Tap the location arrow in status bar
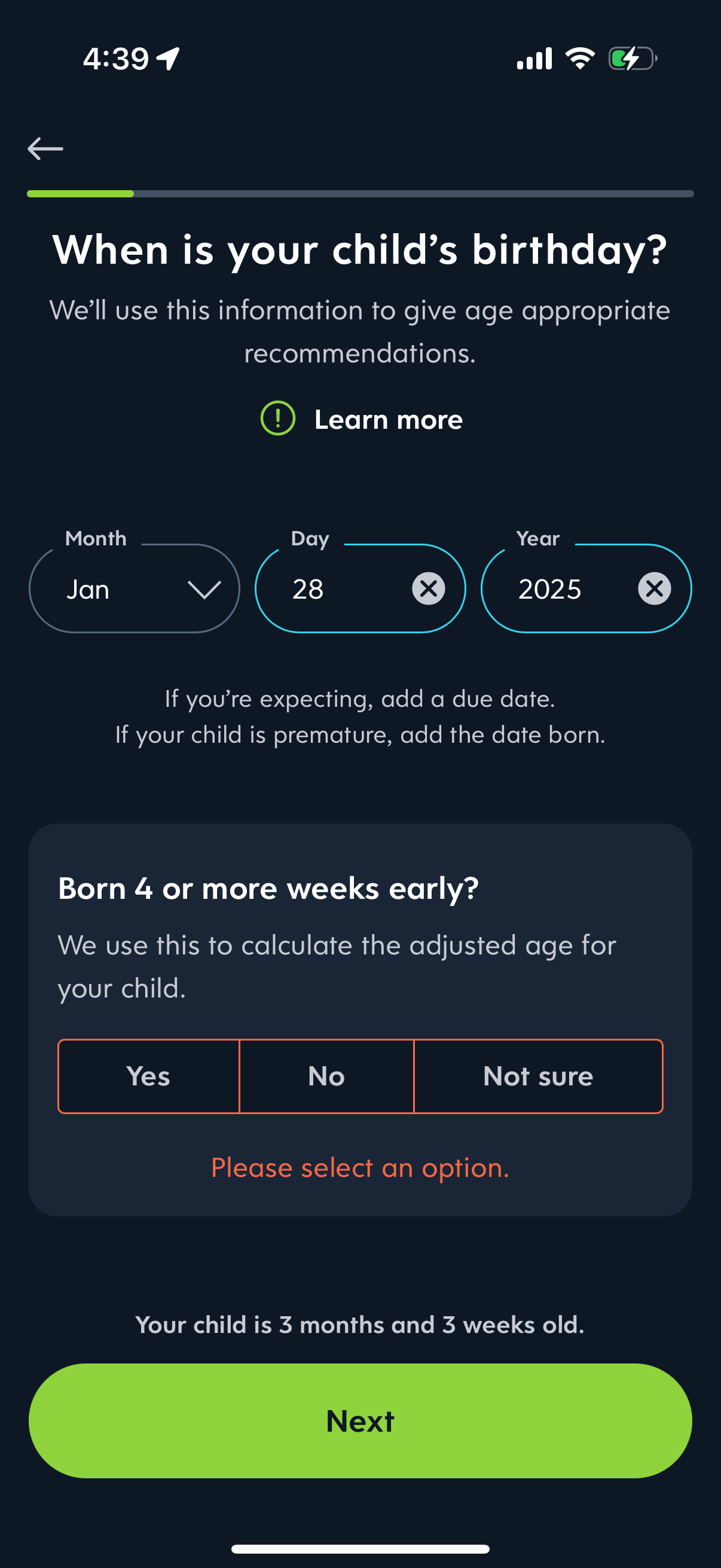The height and width of the screenshot is (1568, 721). 168,59
